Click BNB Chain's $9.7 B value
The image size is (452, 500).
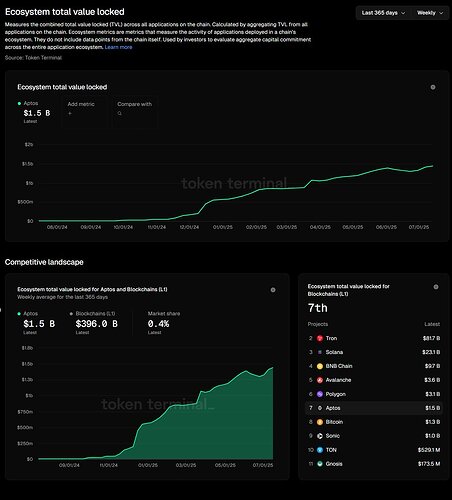[x=432, y=366]
